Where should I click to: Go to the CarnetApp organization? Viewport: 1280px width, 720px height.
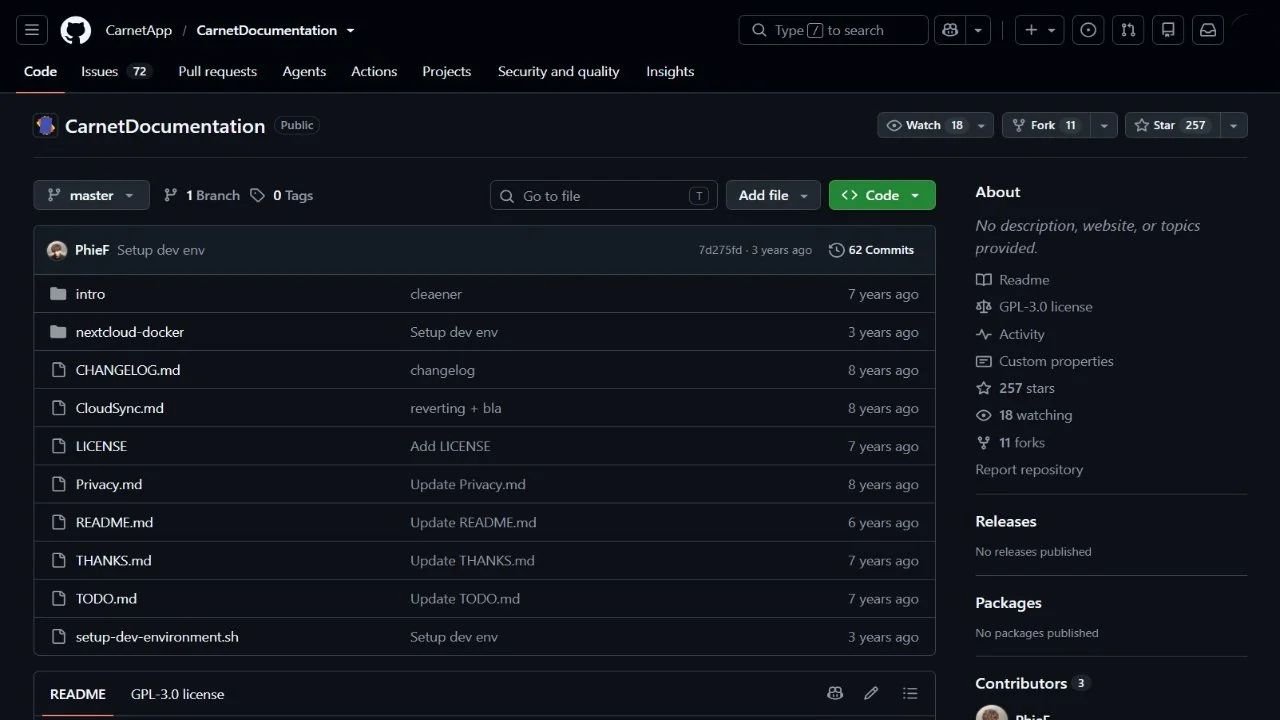pyautogui.click(x=139, y=30)
